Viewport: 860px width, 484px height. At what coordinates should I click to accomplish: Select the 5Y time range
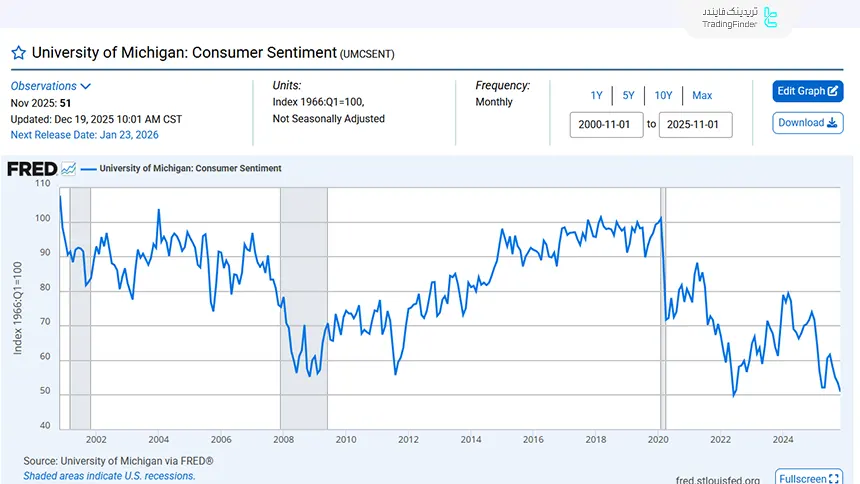[x=628, y=95]
